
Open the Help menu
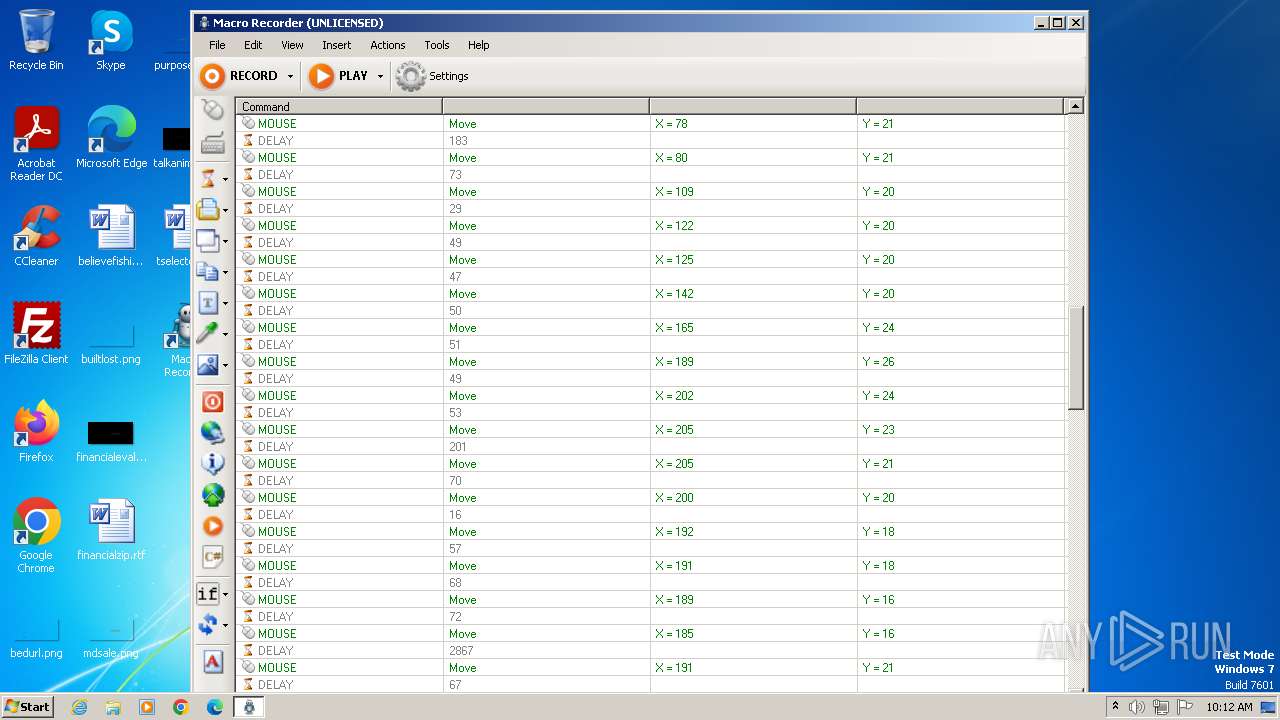tap(479, 45)
